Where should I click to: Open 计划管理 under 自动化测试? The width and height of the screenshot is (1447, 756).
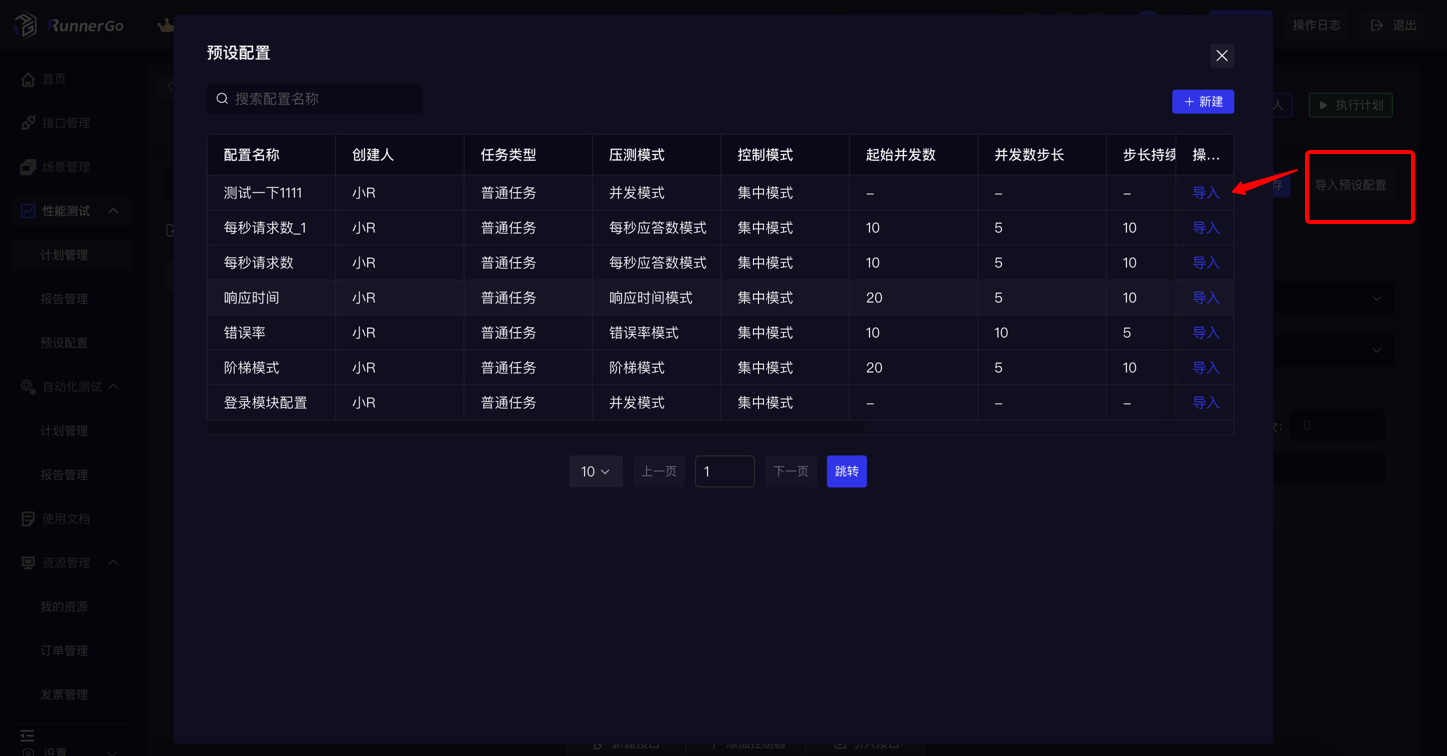(64, 431)
